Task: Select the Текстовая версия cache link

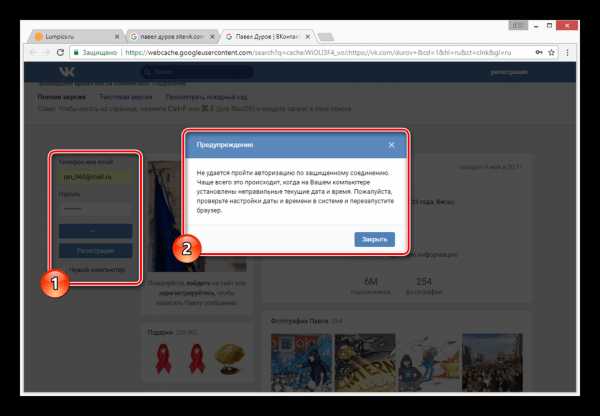Action: pos(126,97)
